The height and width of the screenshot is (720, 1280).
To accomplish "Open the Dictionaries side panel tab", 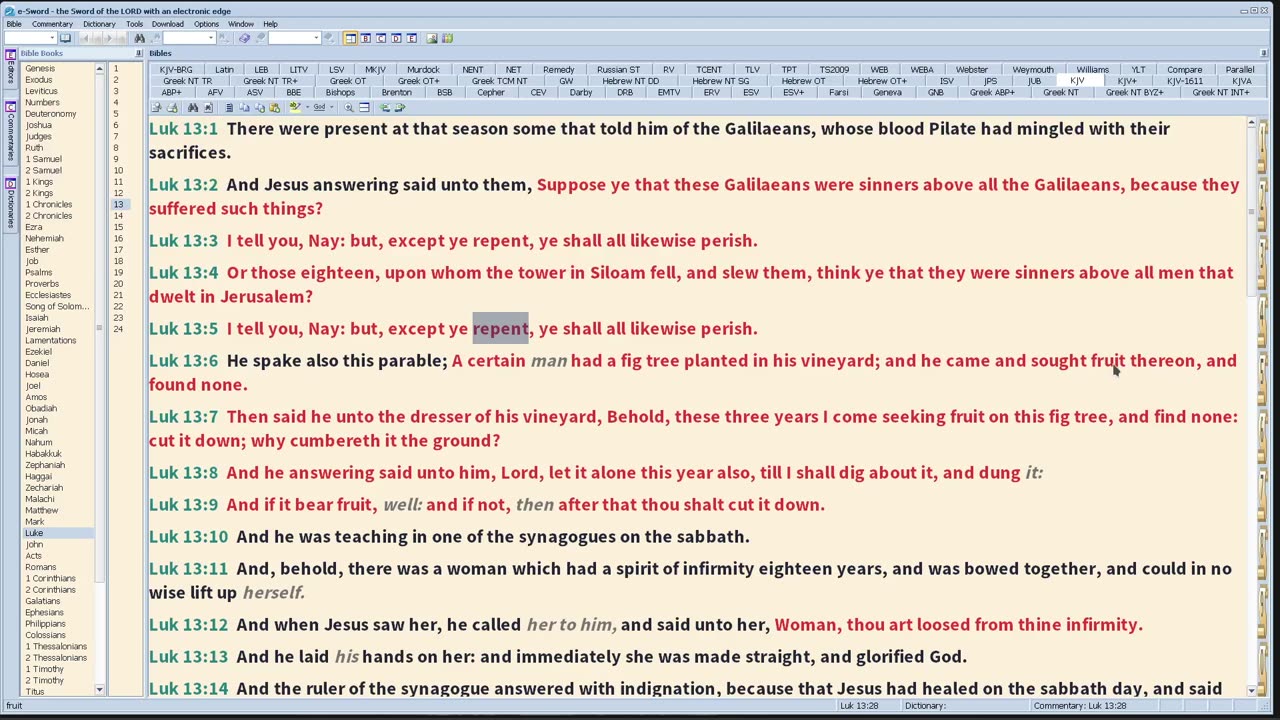I will (10, 202).
